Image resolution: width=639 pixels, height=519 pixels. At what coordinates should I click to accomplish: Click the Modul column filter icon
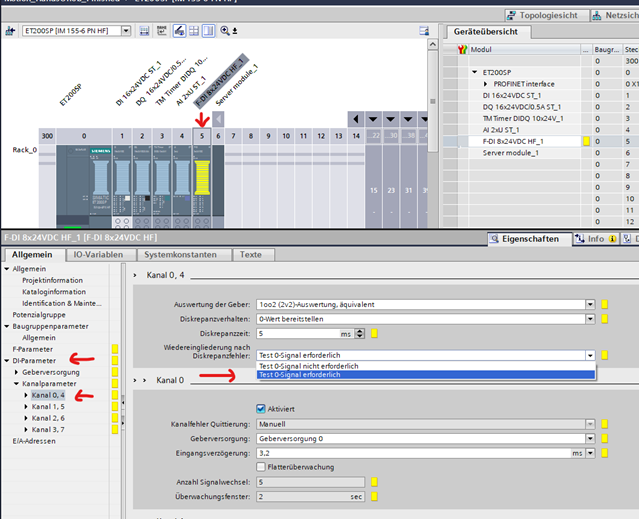coord(461,49)
